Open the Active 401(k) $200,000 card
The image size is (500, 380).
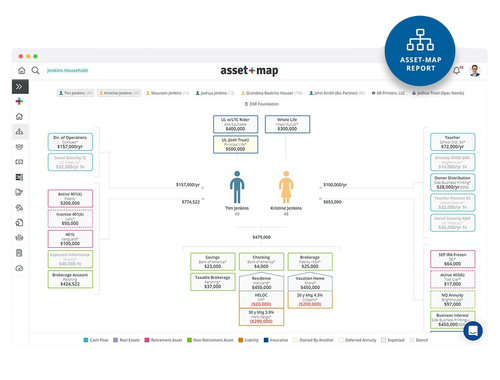pos(70,198)
